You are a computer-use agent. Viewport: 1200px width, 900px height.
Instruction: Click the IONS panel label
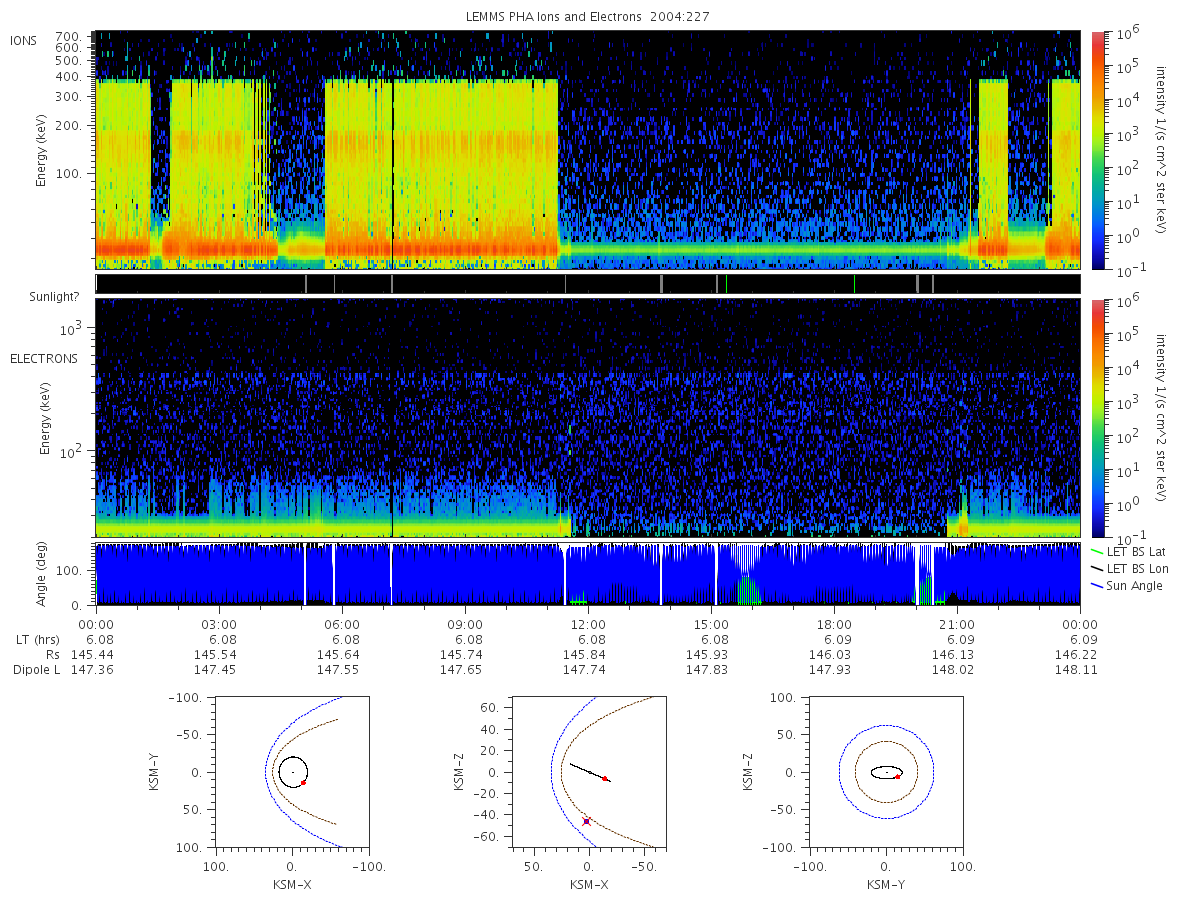(25, 40)
